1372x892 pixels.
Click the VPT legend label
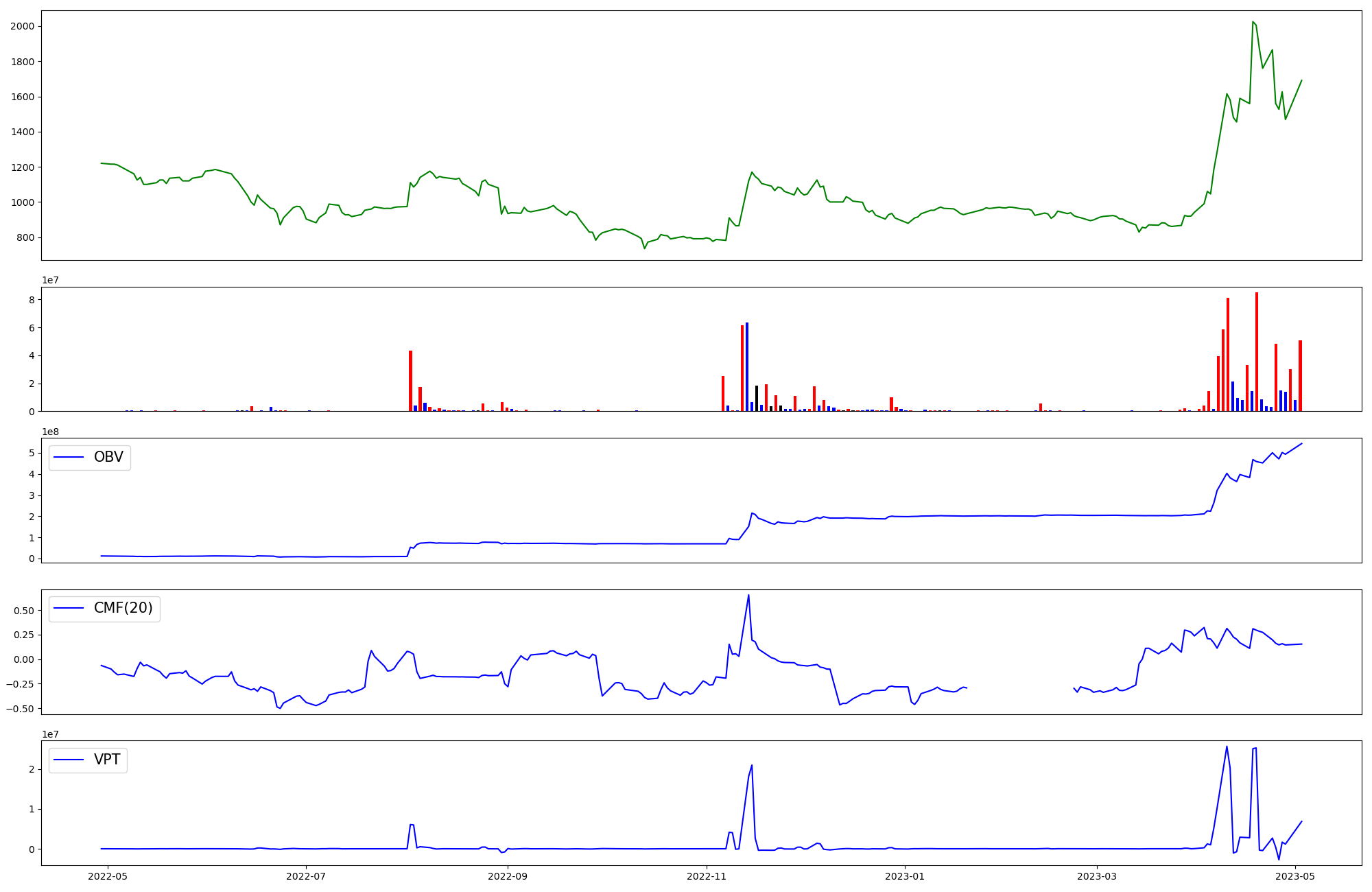(x=107, y=760)
